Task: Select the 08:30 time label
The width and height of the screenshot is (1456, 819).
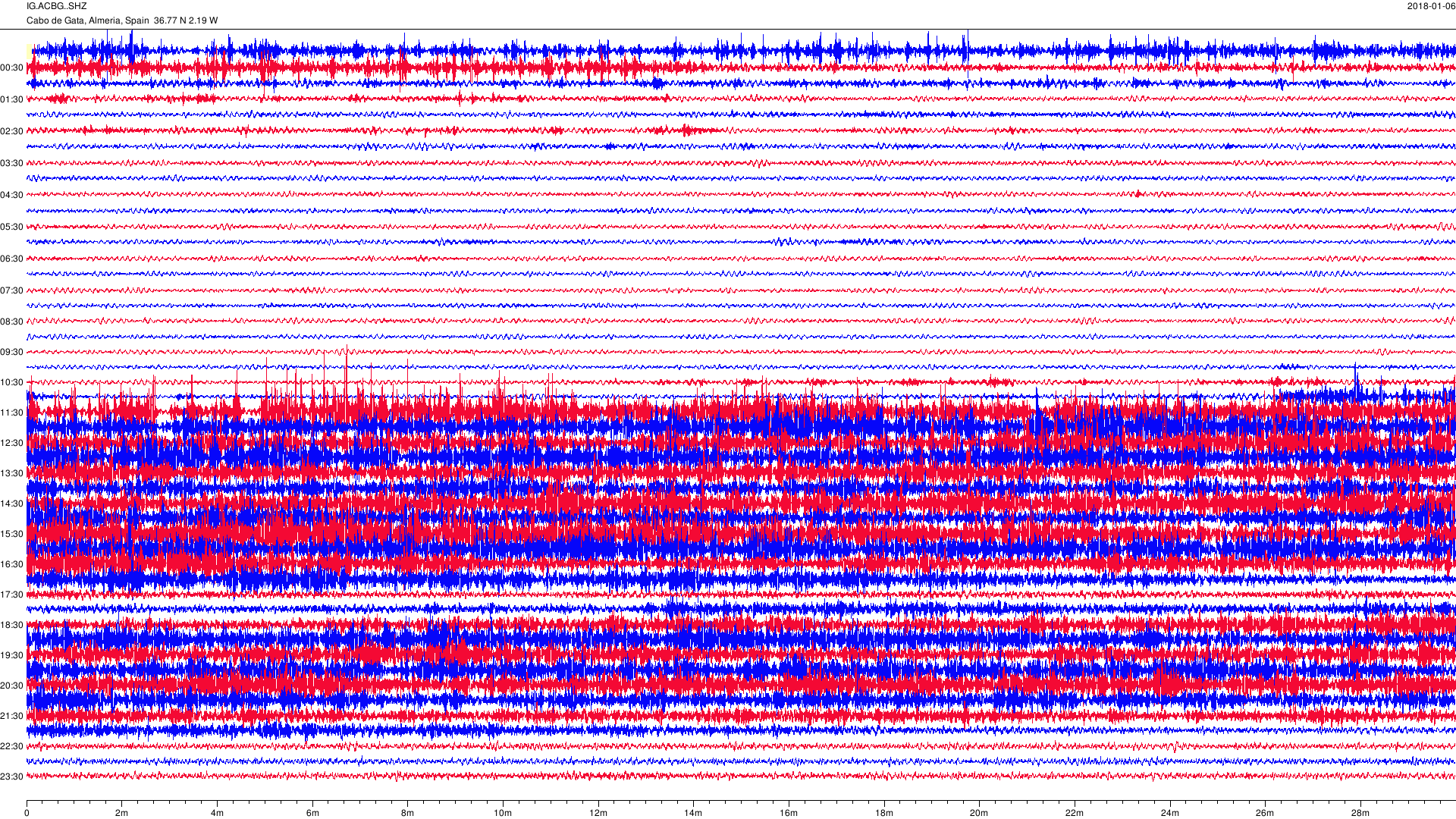Action: click(12, 322)
